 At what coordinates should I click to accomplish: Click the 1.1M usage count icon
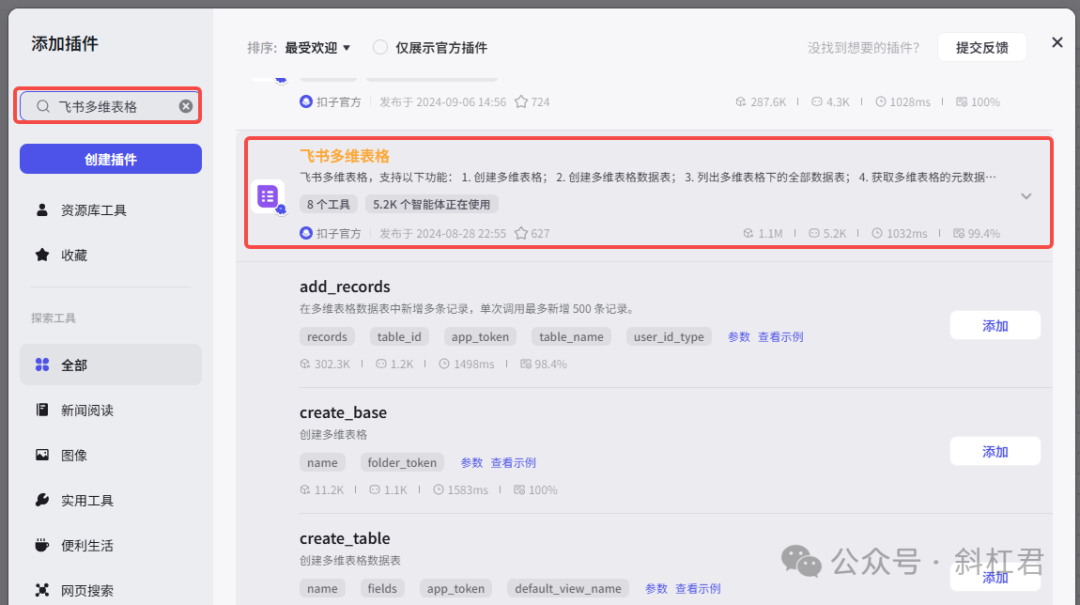(748, 234)
